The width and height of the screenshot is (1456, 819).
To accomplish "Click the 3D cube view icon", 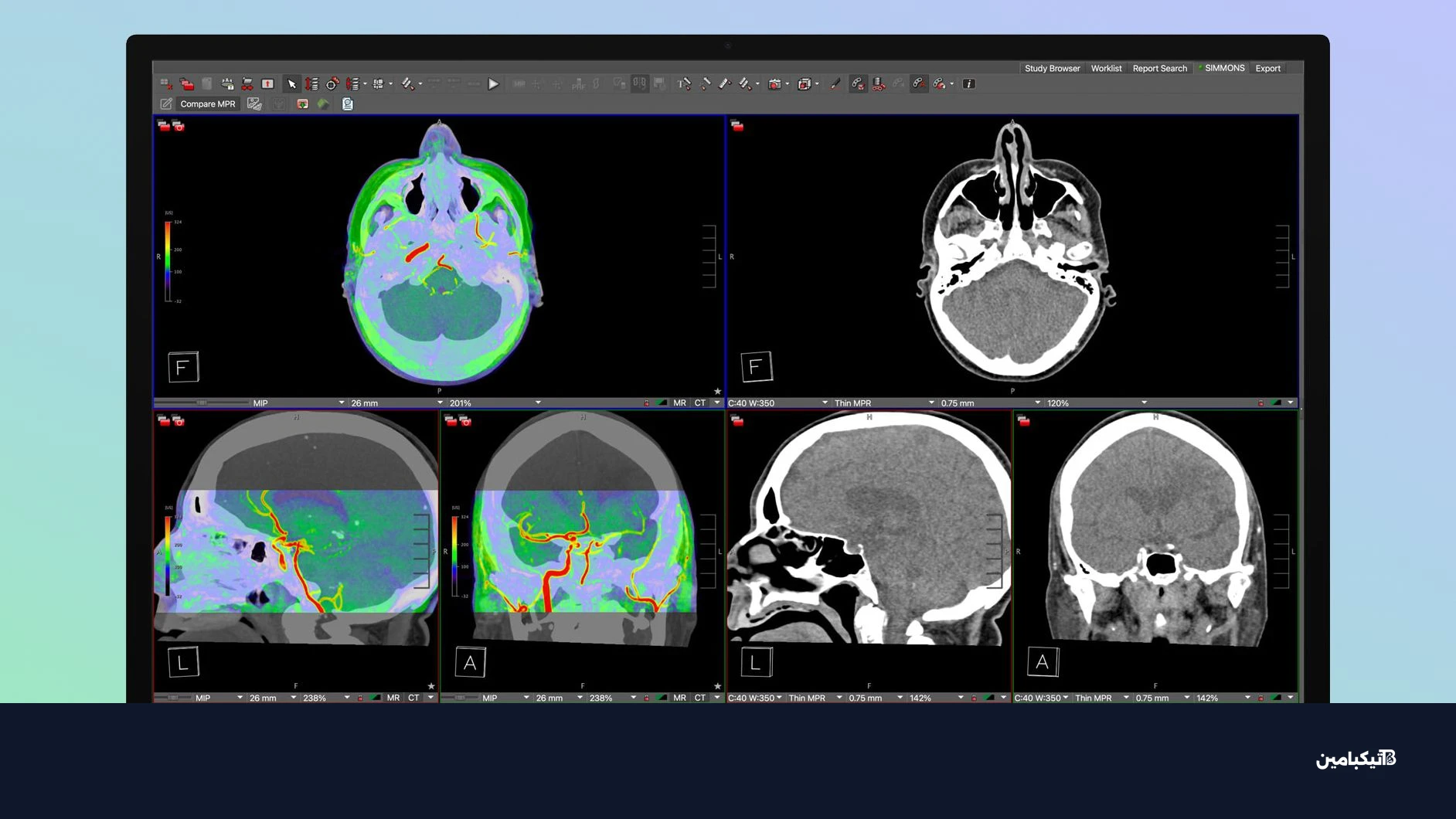I will (x=804, y=83).
